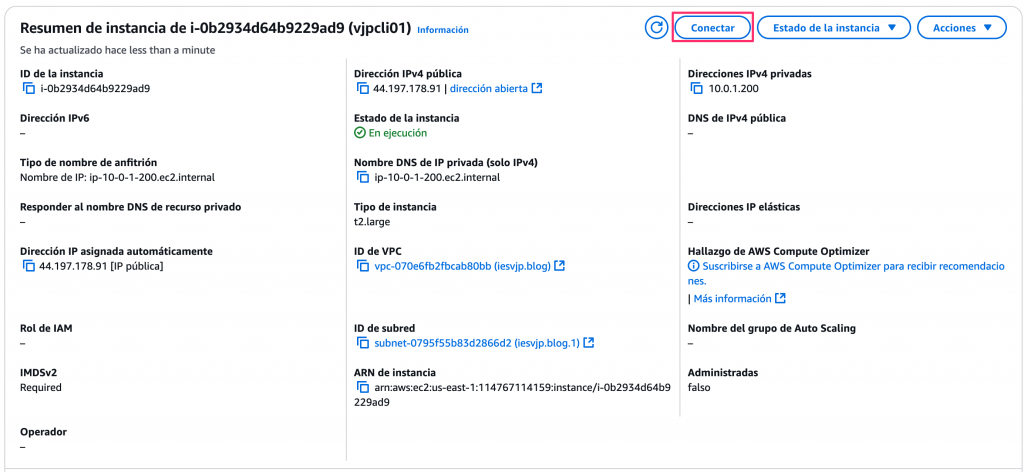Copy the public IPv4 address 44.197.178.91
1024x472 pixels.
click(363, 88)
